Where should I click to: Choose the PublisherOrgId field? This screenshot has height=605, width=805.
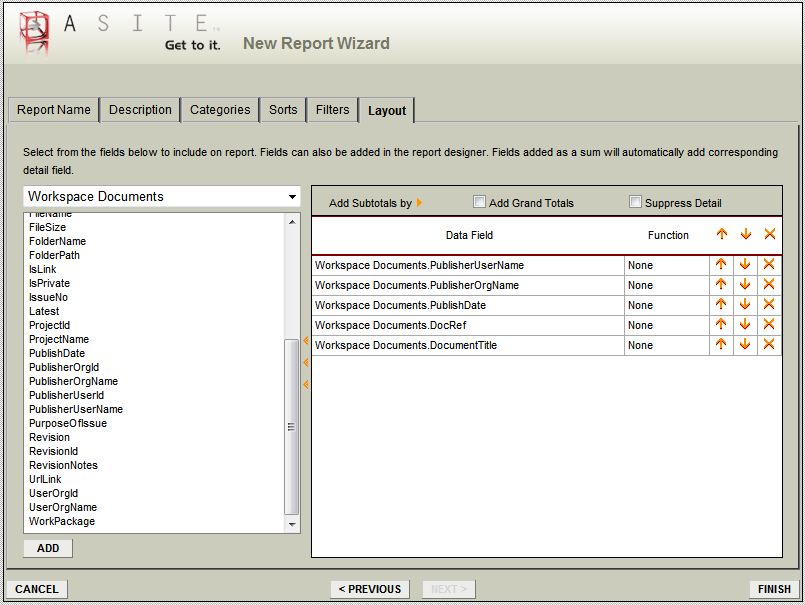pyautogui.click(x=64, y=367)
